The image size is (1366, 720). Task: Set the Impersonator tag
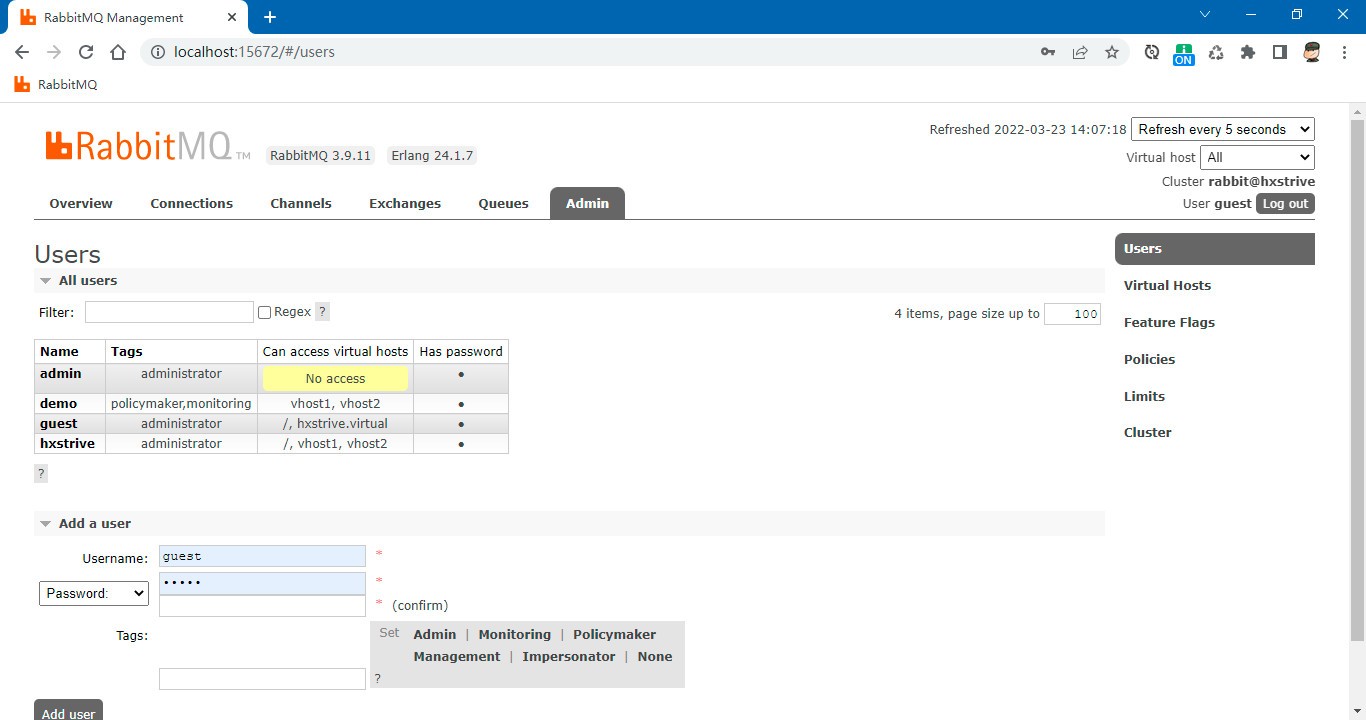pyautogui.click(x=568, y=657)
